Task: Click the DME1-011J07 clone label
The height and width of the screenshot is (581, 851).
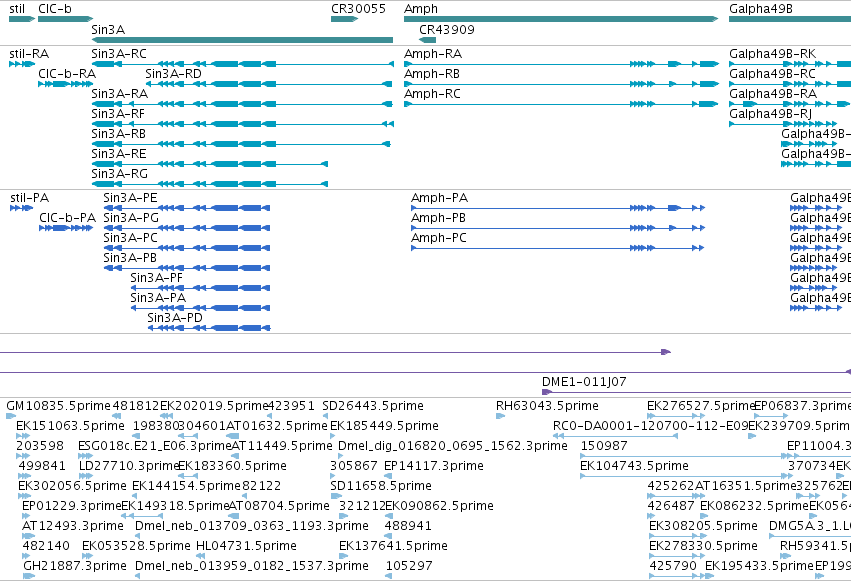Action: [x=584, y=382]
